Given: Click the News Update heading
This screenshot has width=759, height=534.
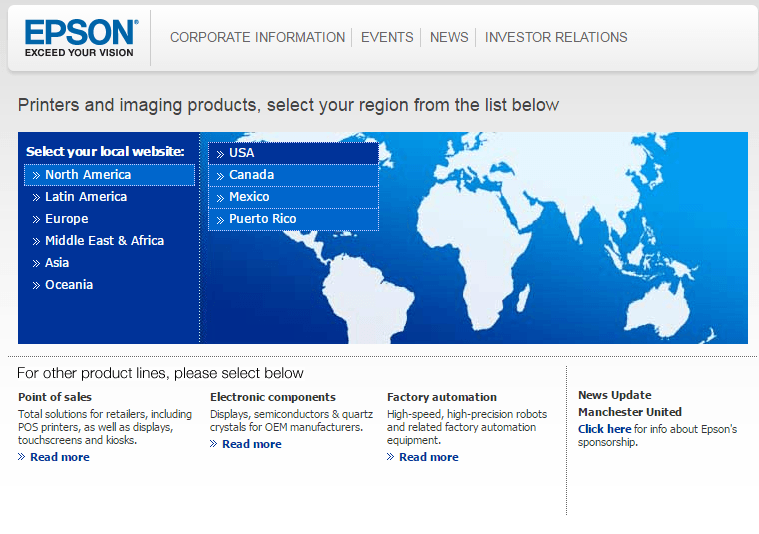Looking at the screenshot, I should point(614,395).
